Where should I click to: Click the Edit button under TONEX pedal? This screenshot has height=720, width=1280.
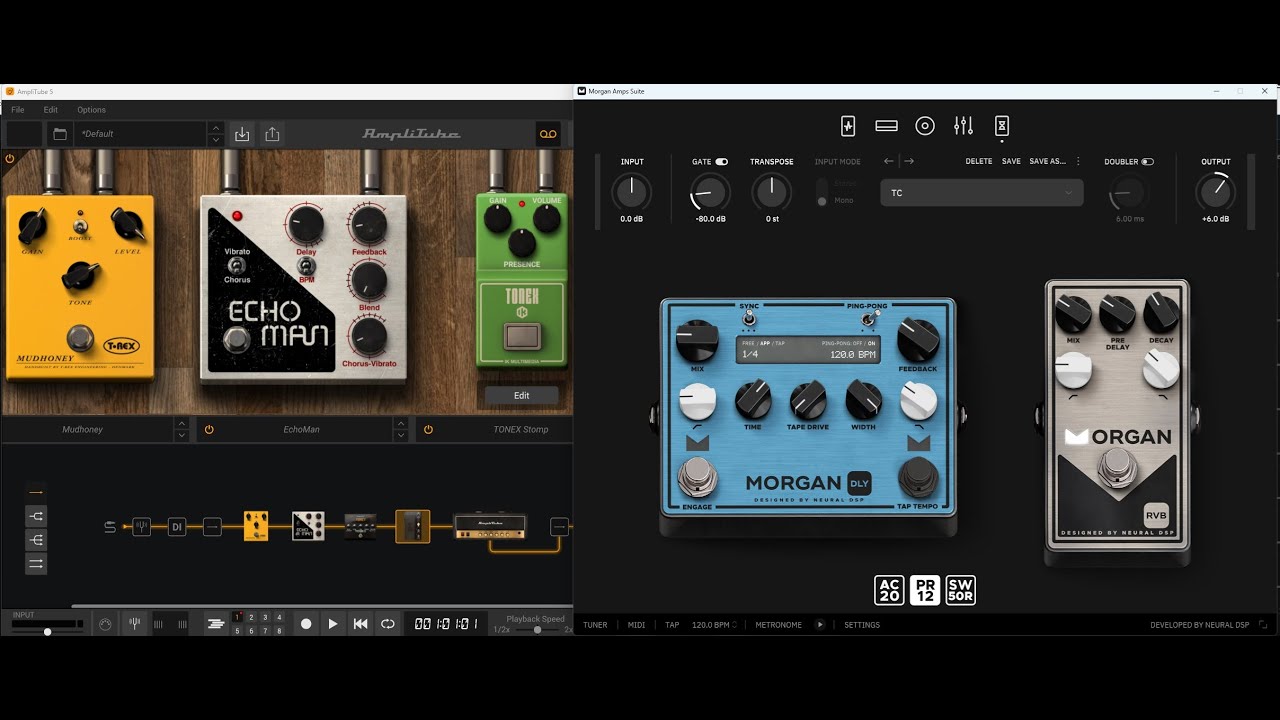click(521, 395)
